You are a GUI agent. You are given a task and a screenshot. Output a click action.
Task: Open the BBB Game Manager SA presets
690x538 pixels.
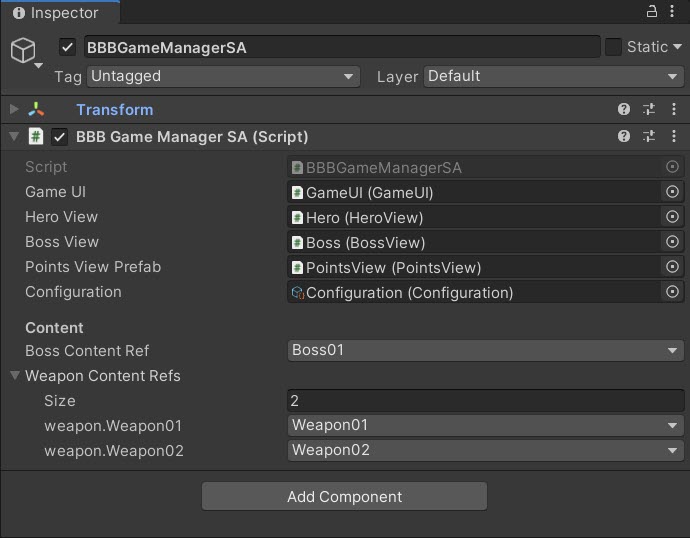click(648, 136)
